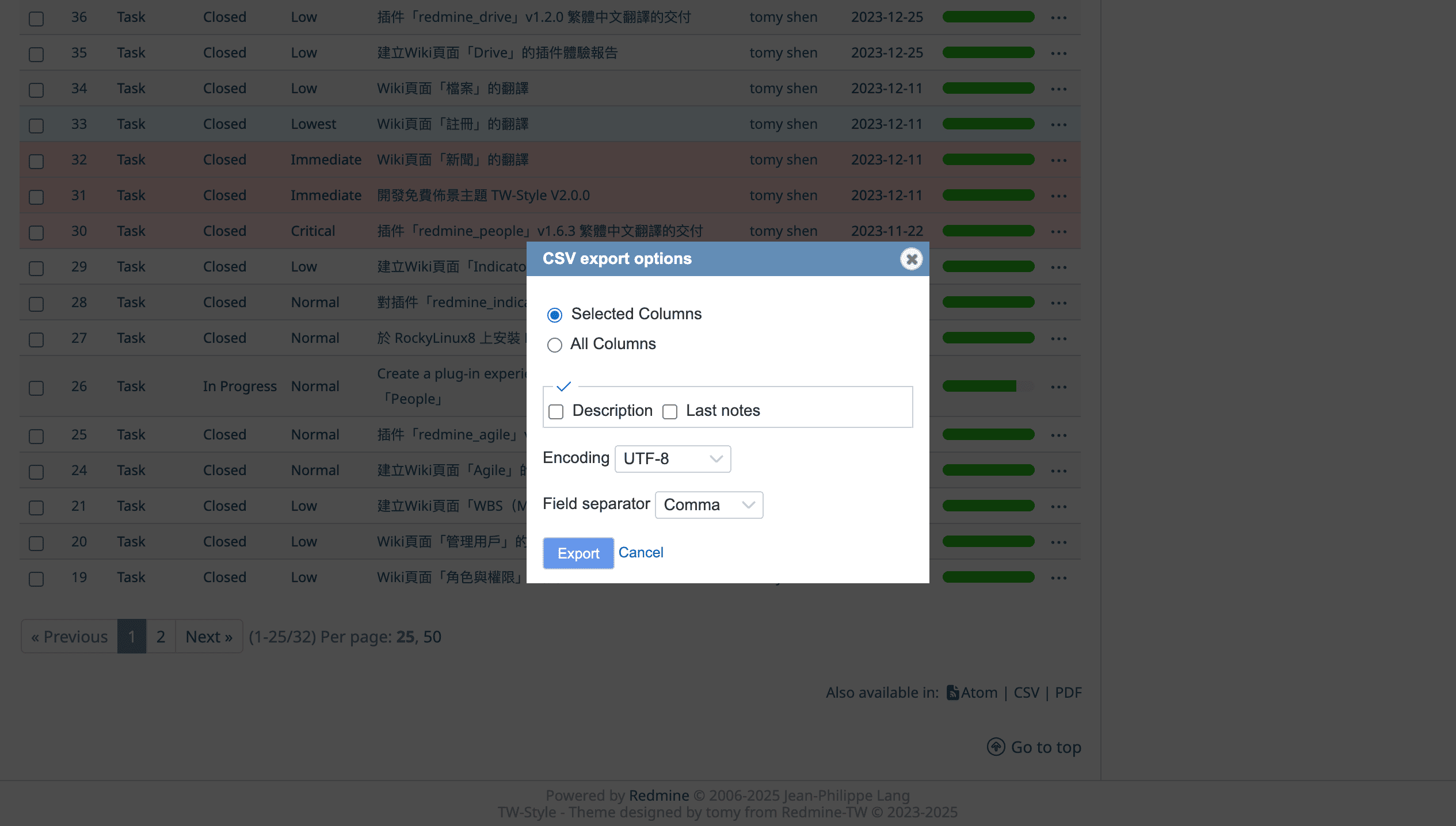The image size is (1456, 826).
Task: Open actions menu for issue 26
Action: [1058, 387]
